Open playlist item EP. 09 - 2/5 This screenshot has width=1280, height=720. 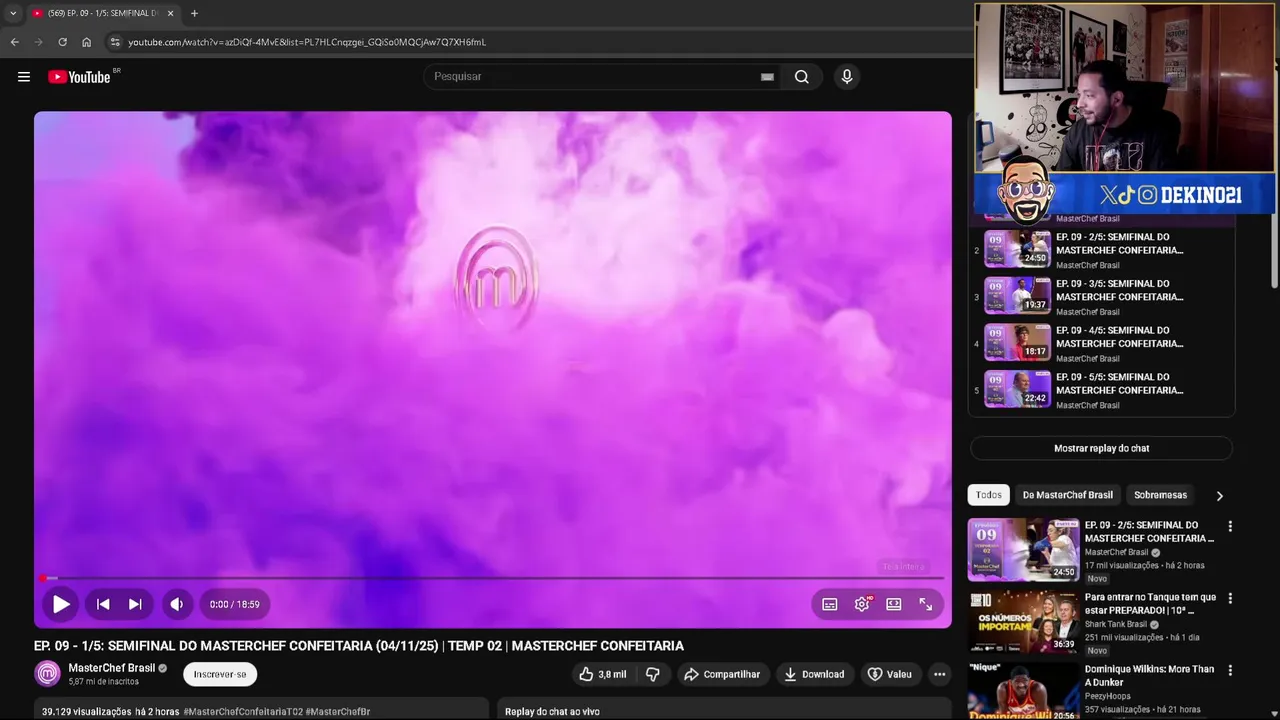tap(1101, 250)
